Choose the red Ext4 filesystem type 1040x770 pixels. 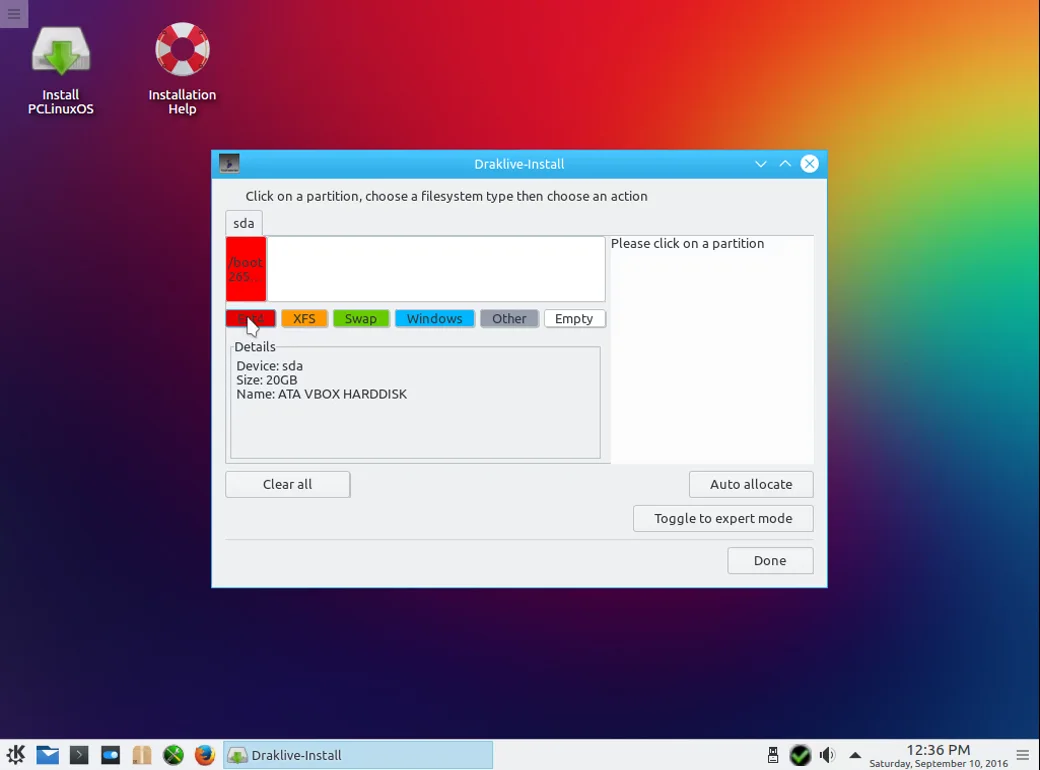coord(251,318)
